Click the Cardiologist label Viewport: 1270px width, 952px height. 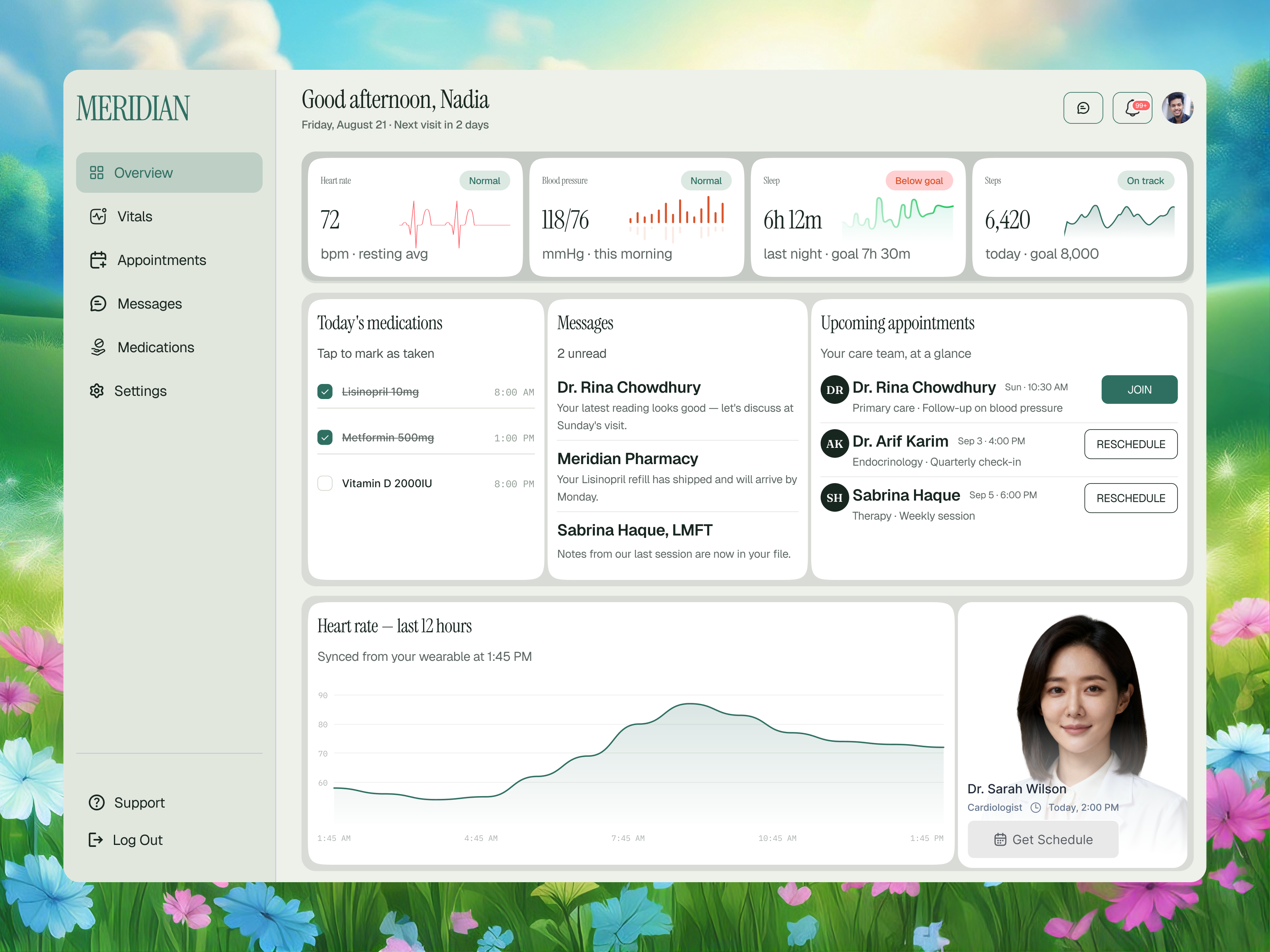tap(995, 807)
